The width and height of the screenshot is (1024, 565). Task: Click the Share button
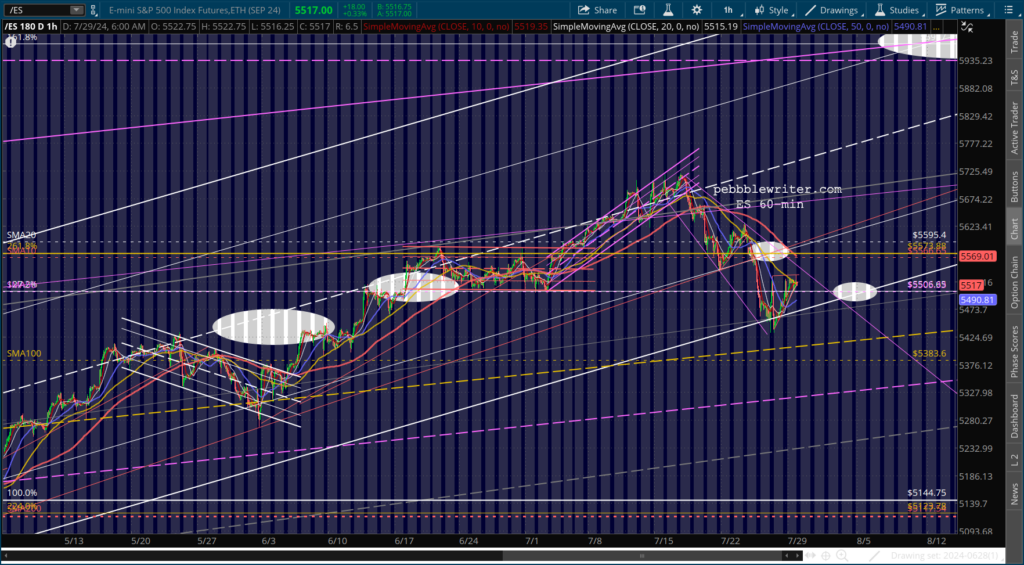pos(598,10)
